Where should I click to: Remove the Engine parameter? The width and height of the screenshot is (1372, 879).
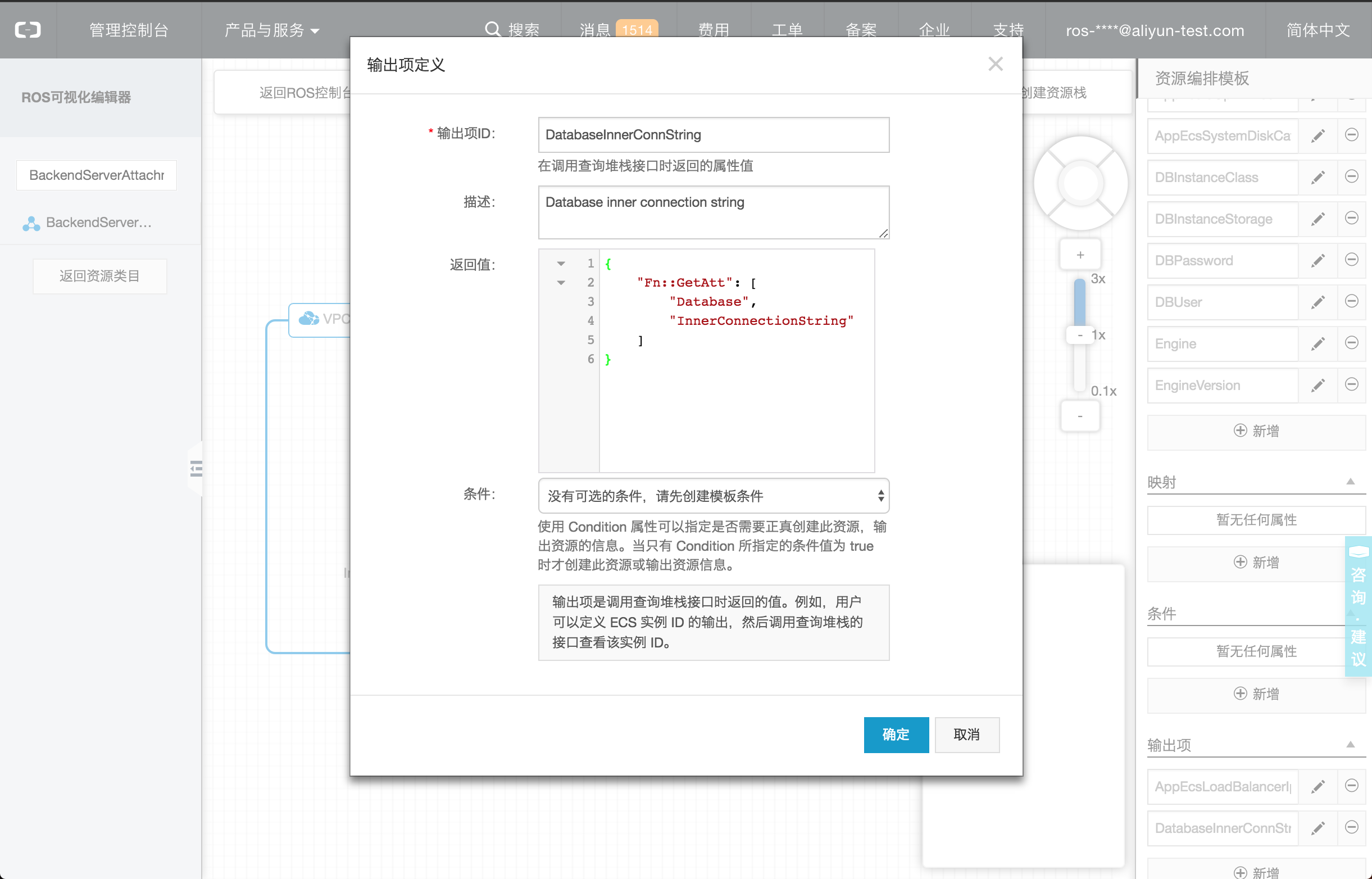click(1351, 343)
